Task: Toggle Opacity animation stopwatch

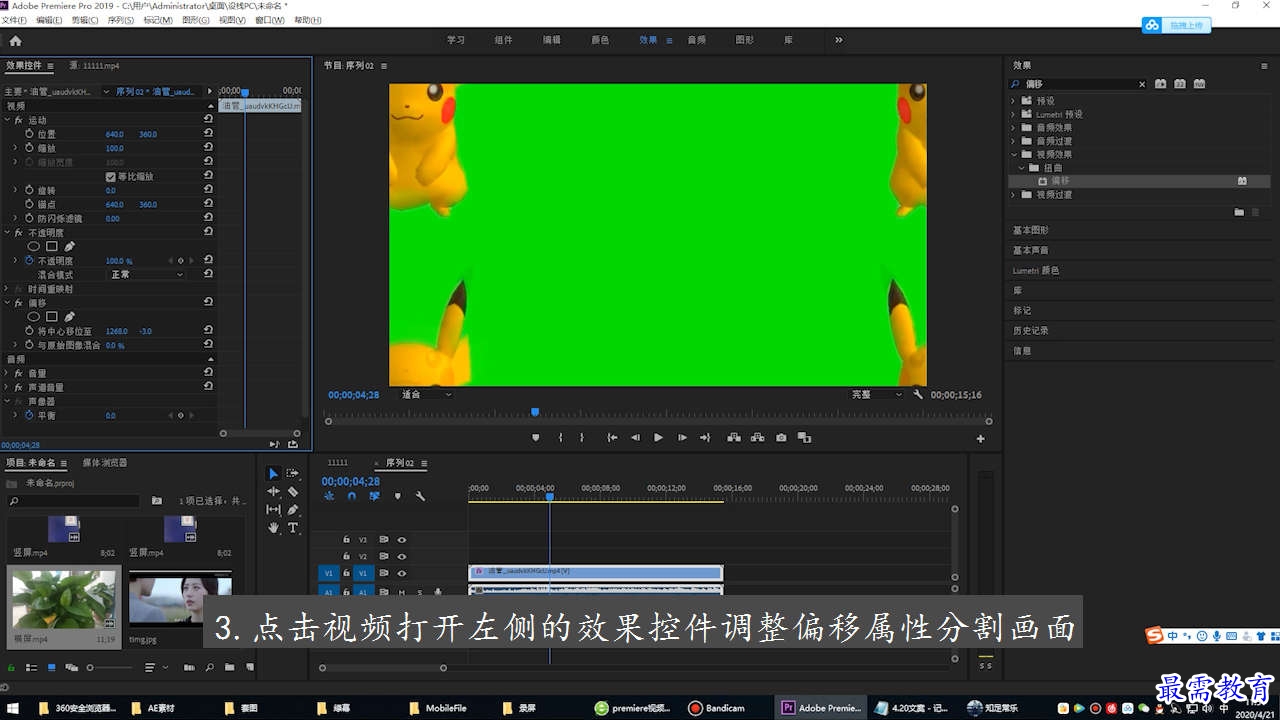Action: tap(29, 260)
